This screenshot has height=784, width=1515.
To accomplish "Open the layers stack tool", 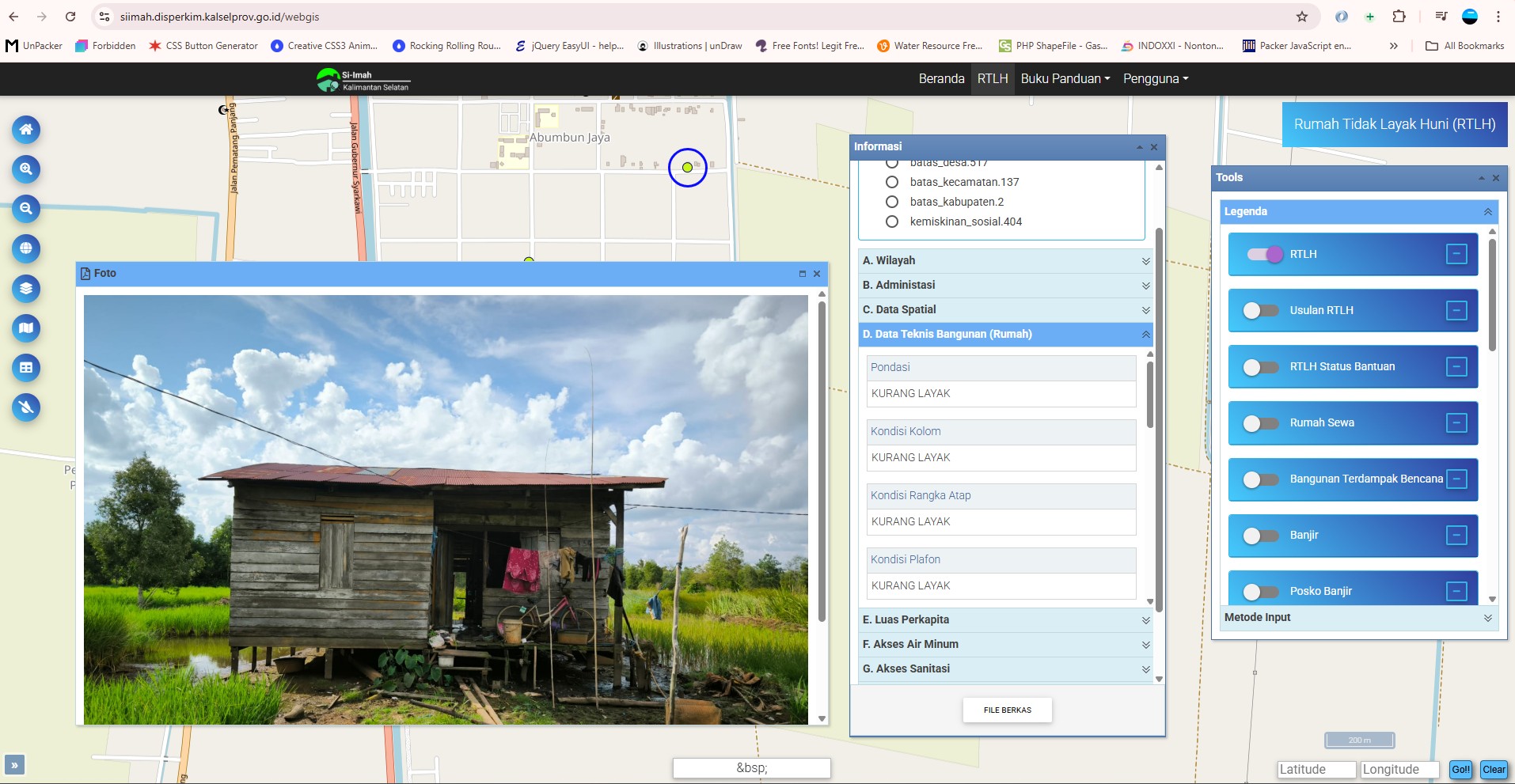I will pyautogui.click(x=25, y=289).
